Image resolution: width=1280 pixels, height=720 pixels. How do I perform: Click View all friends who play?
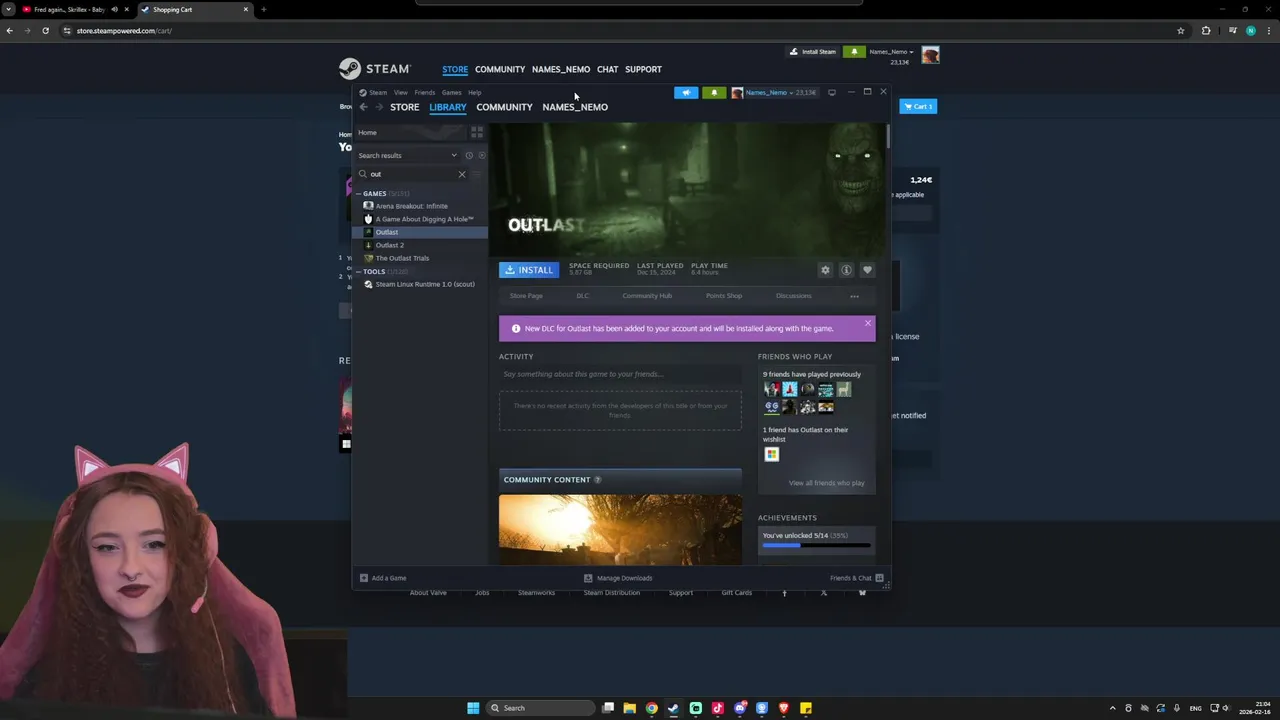coord(826,483)
